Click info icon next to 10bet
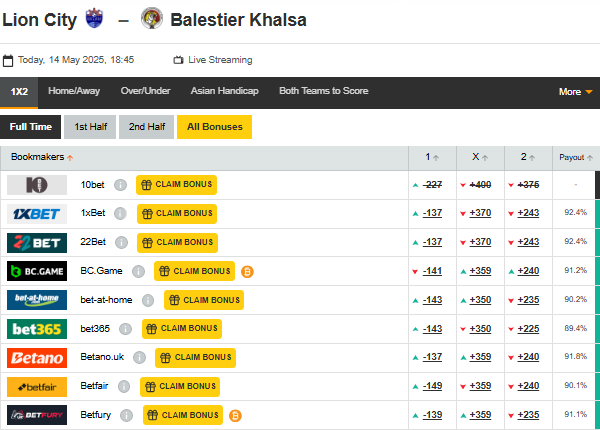This screenshot has width=600, height=430. [x=120, y=185]
